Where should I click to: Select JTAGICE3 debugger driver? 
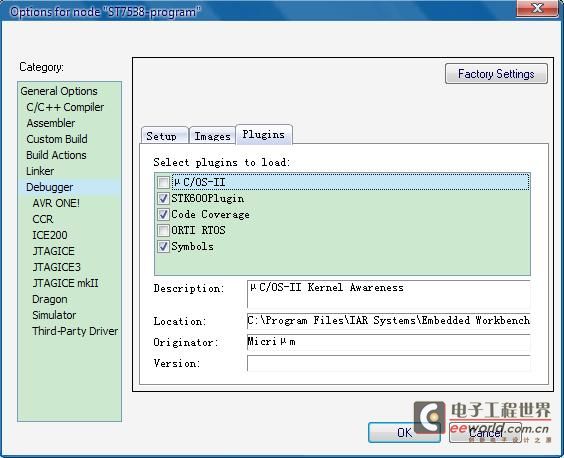pyautogui.click(x=56, y=267)
